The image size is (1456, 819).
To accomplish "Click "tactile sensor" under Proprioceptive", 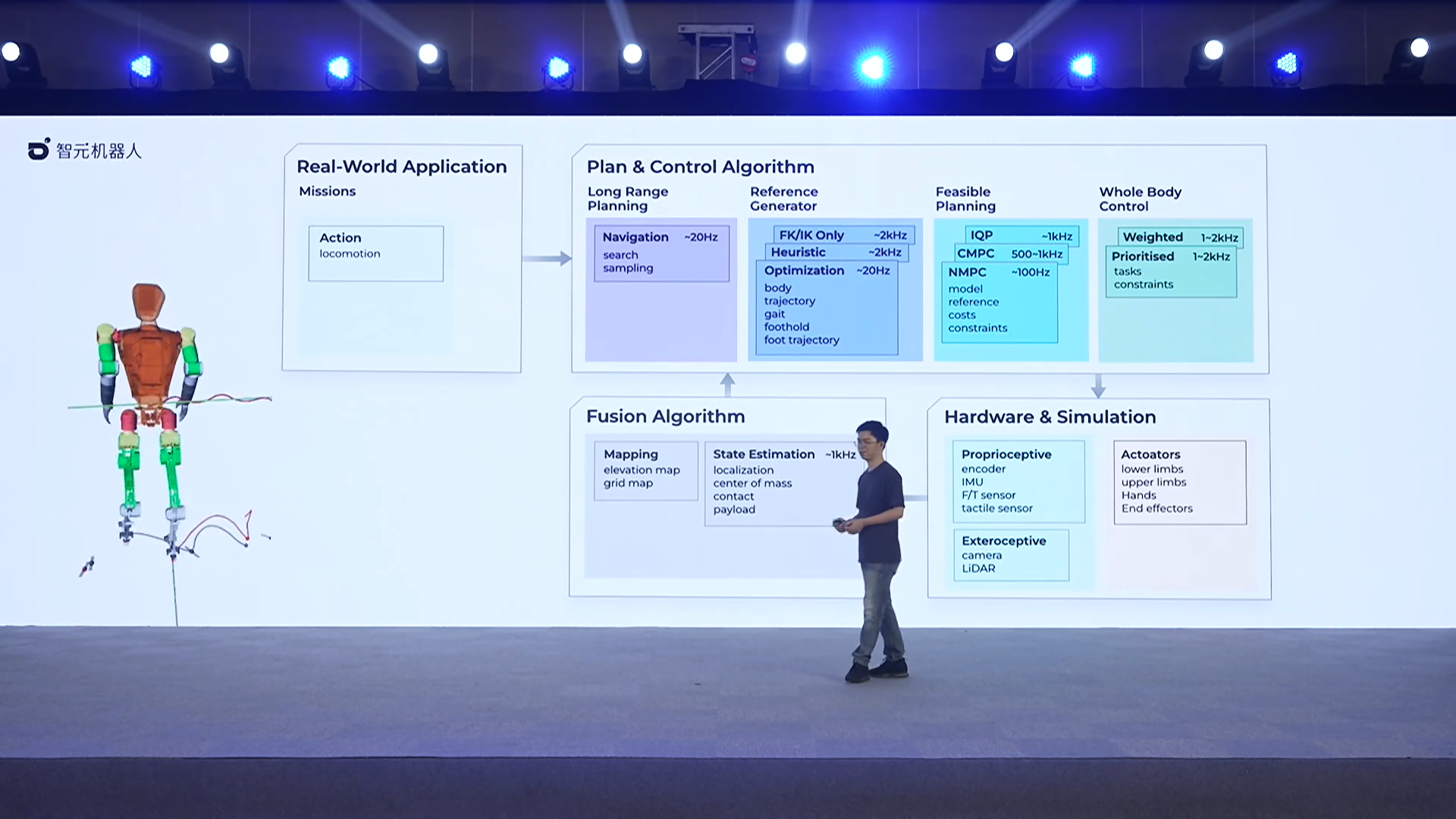I will coord(997,508).
